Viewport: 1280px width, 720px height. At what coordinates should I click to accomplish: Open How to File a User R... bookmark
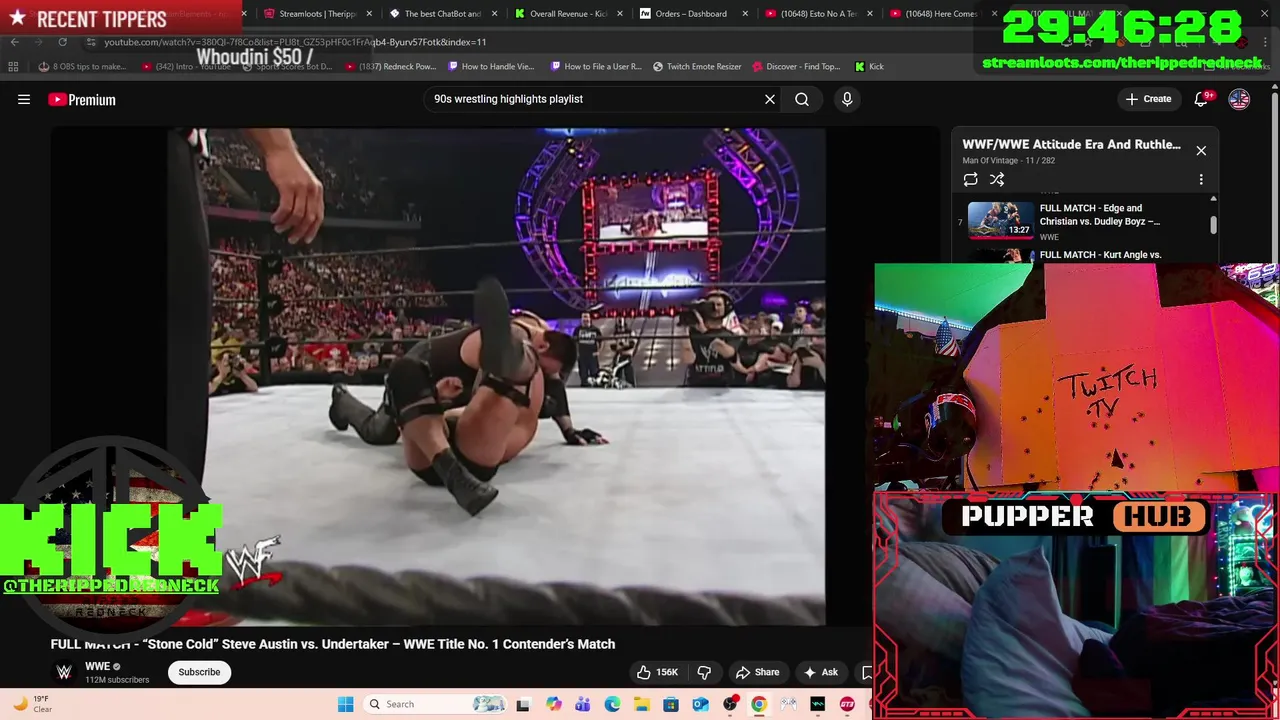point(595,67)
